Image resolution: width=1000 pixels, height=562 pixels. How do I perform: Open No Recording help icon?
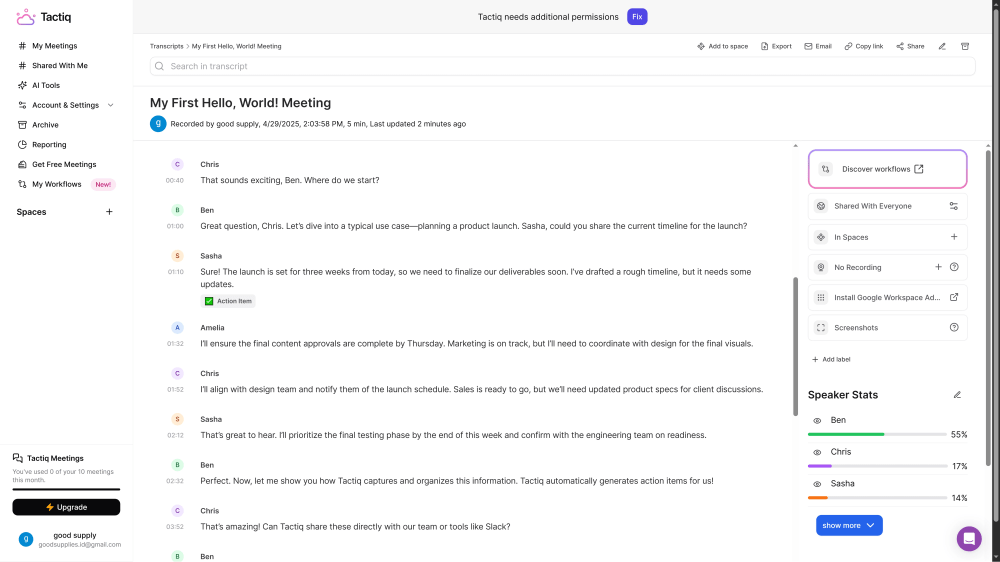tap(954, 267)
